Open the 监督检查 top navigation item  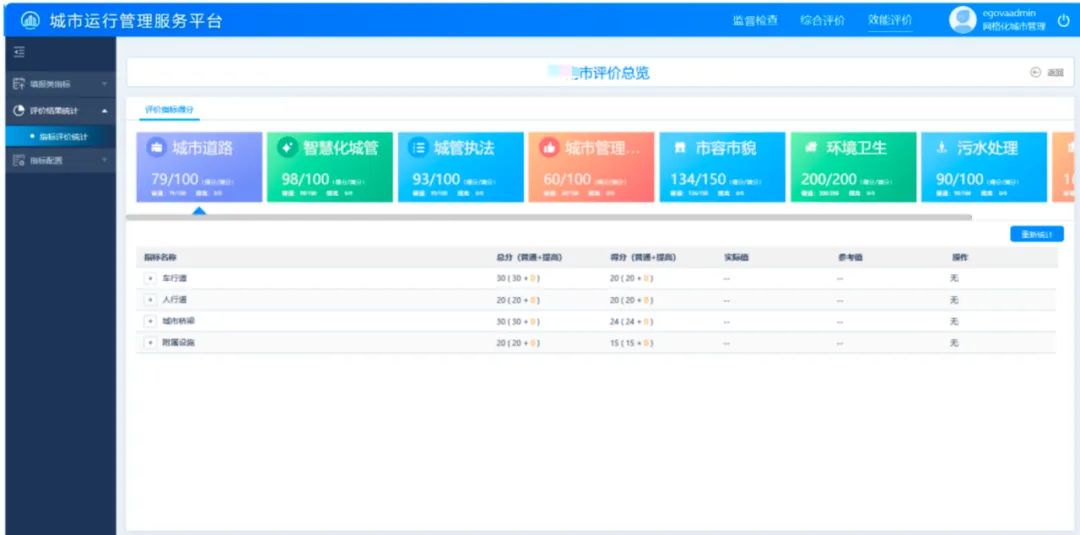(x=755, y=21)
